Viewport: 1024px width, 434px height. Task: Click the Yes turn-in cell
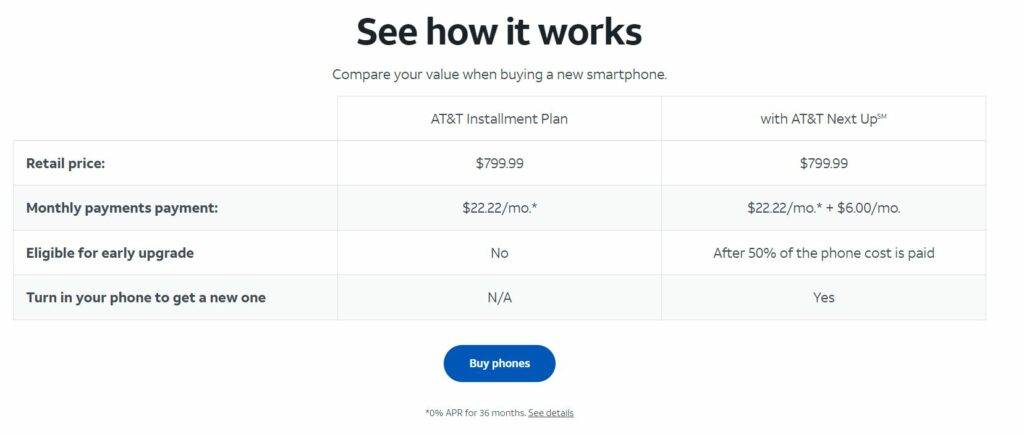[x=824, y=298]
